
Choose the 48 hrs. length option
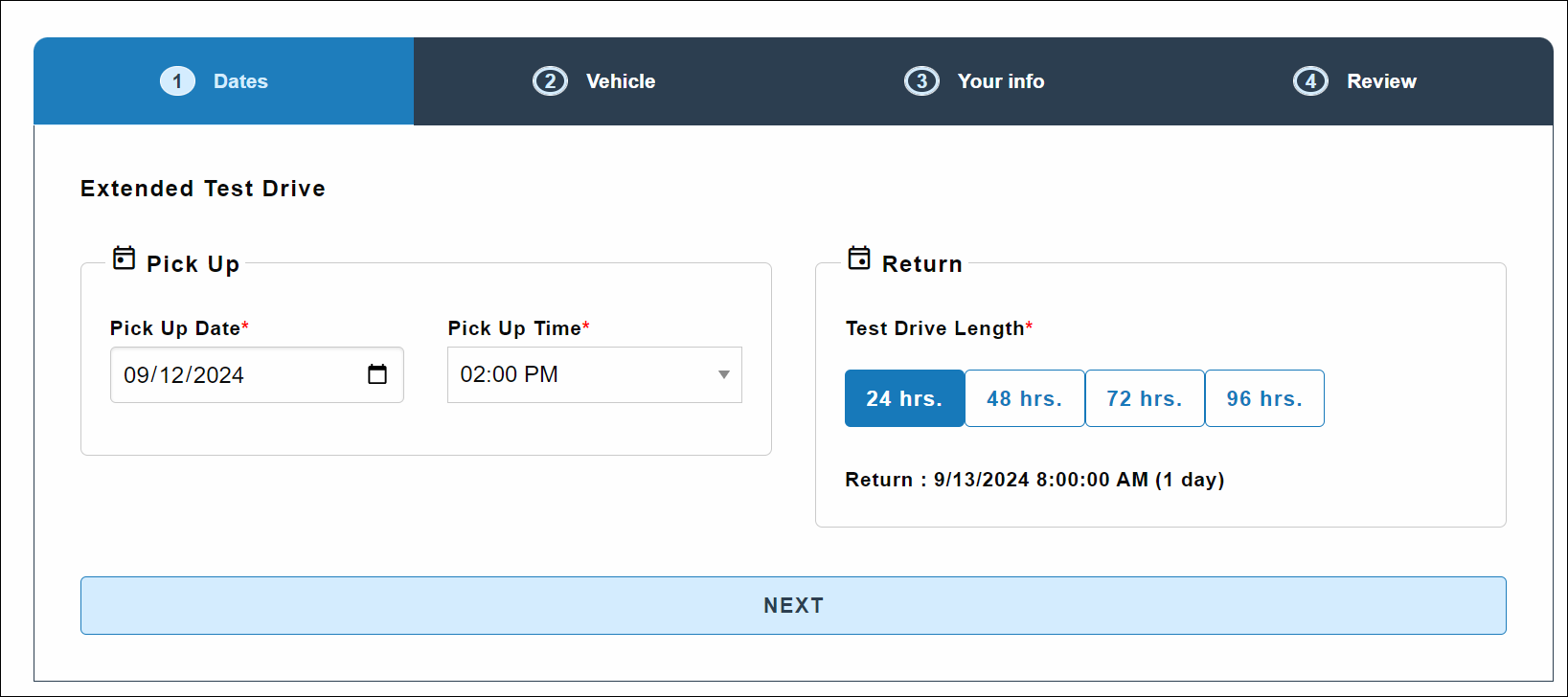tap(1024, 398)
